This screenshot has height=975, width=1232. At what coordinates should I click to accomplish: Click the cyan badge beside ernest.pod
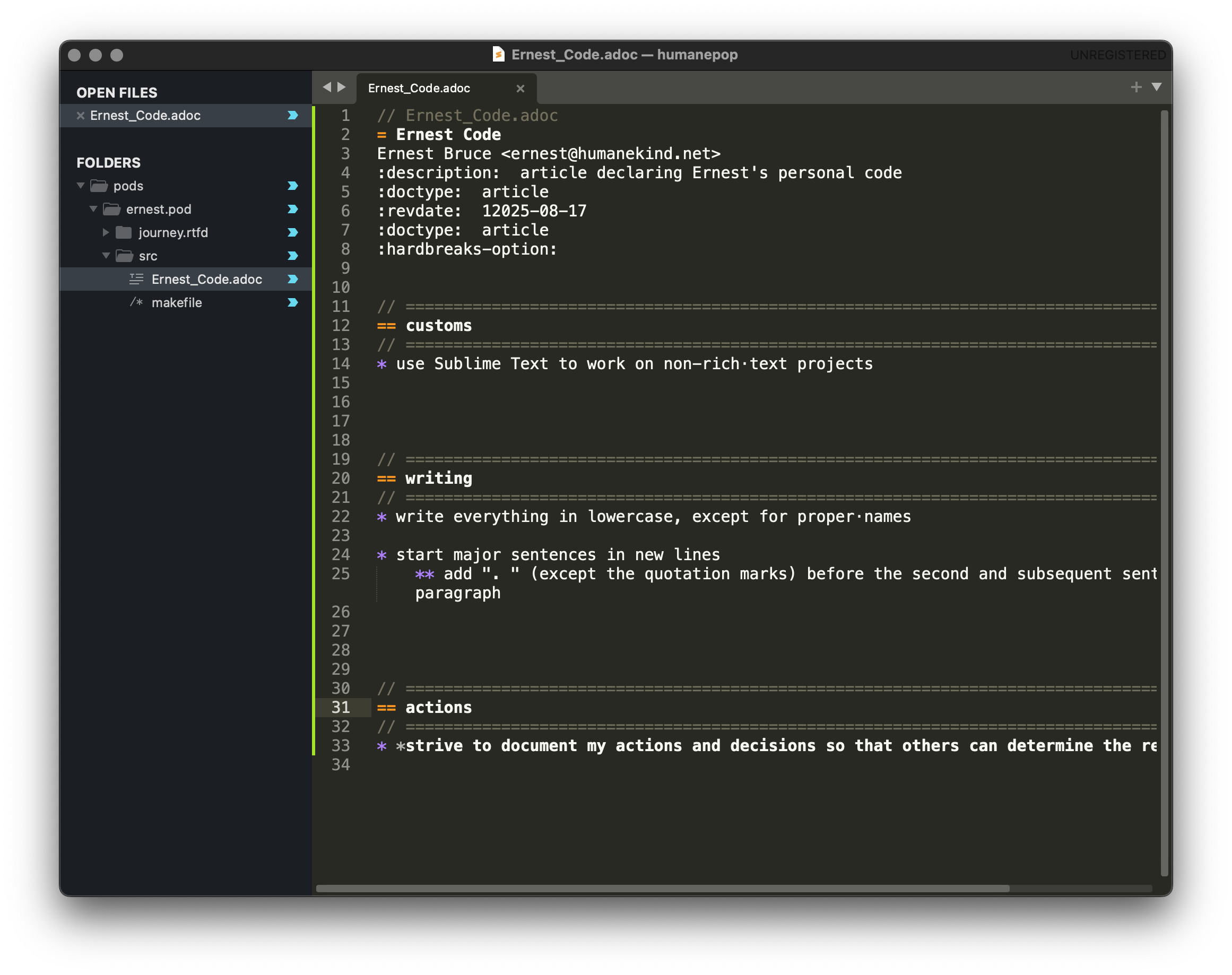coord(293,210)
